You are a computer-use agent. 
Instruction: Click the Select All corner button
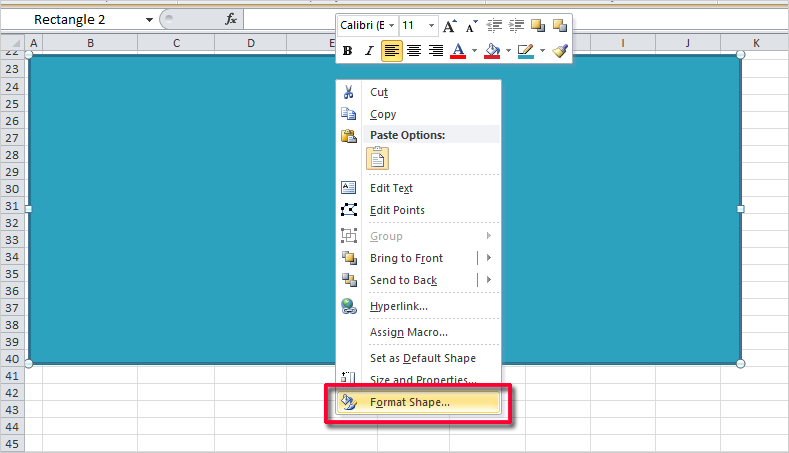(x=12, y=43)
